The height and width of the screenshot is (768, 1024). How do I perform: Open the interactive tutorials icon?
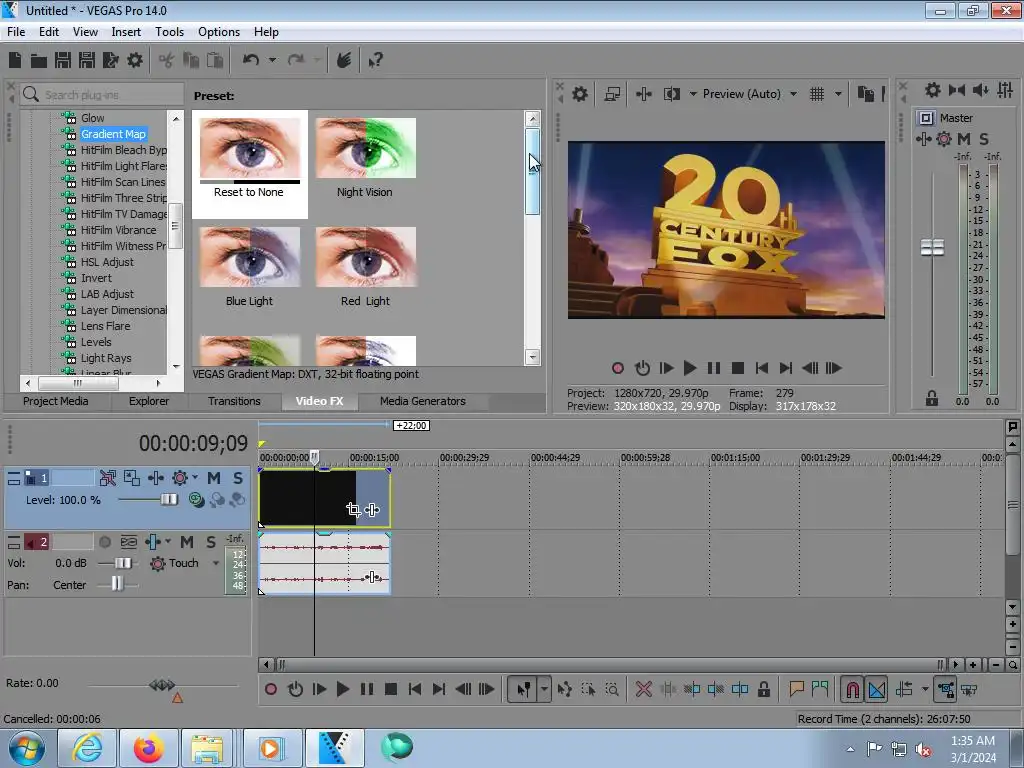344,60
